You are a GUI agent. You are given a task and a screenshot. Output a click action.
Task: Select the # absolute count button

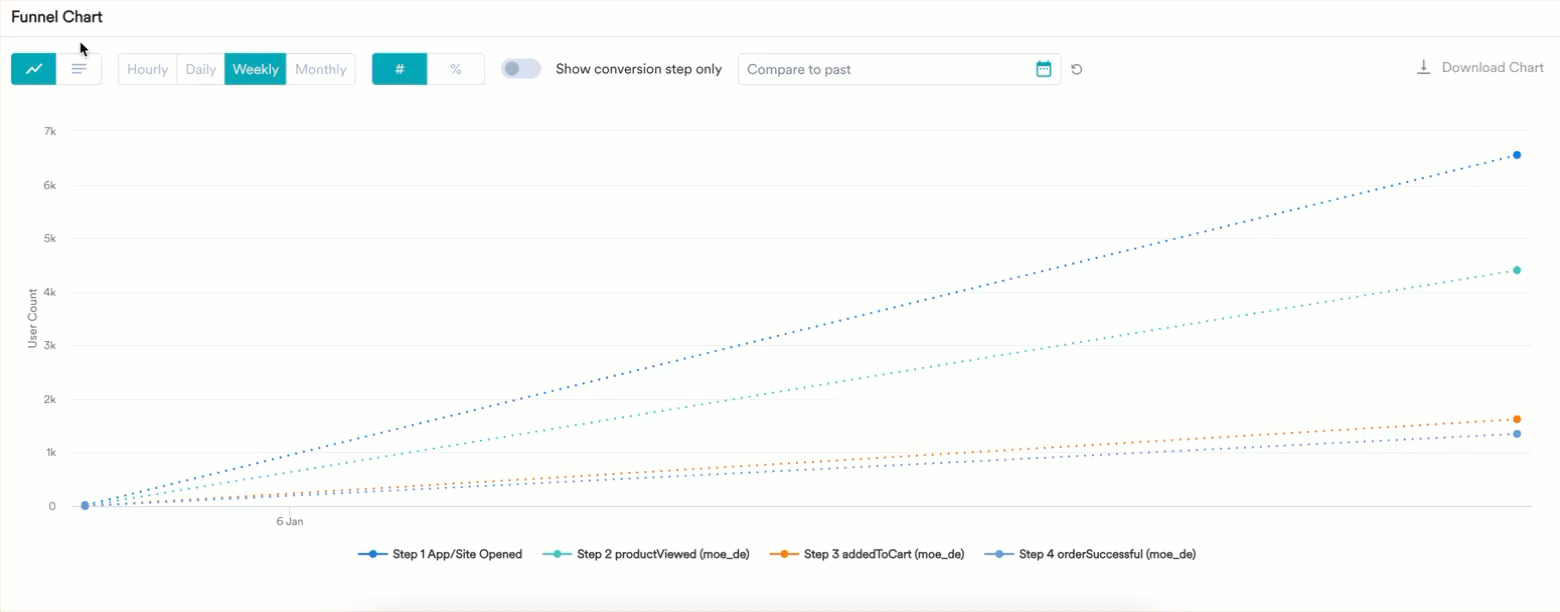400,69
